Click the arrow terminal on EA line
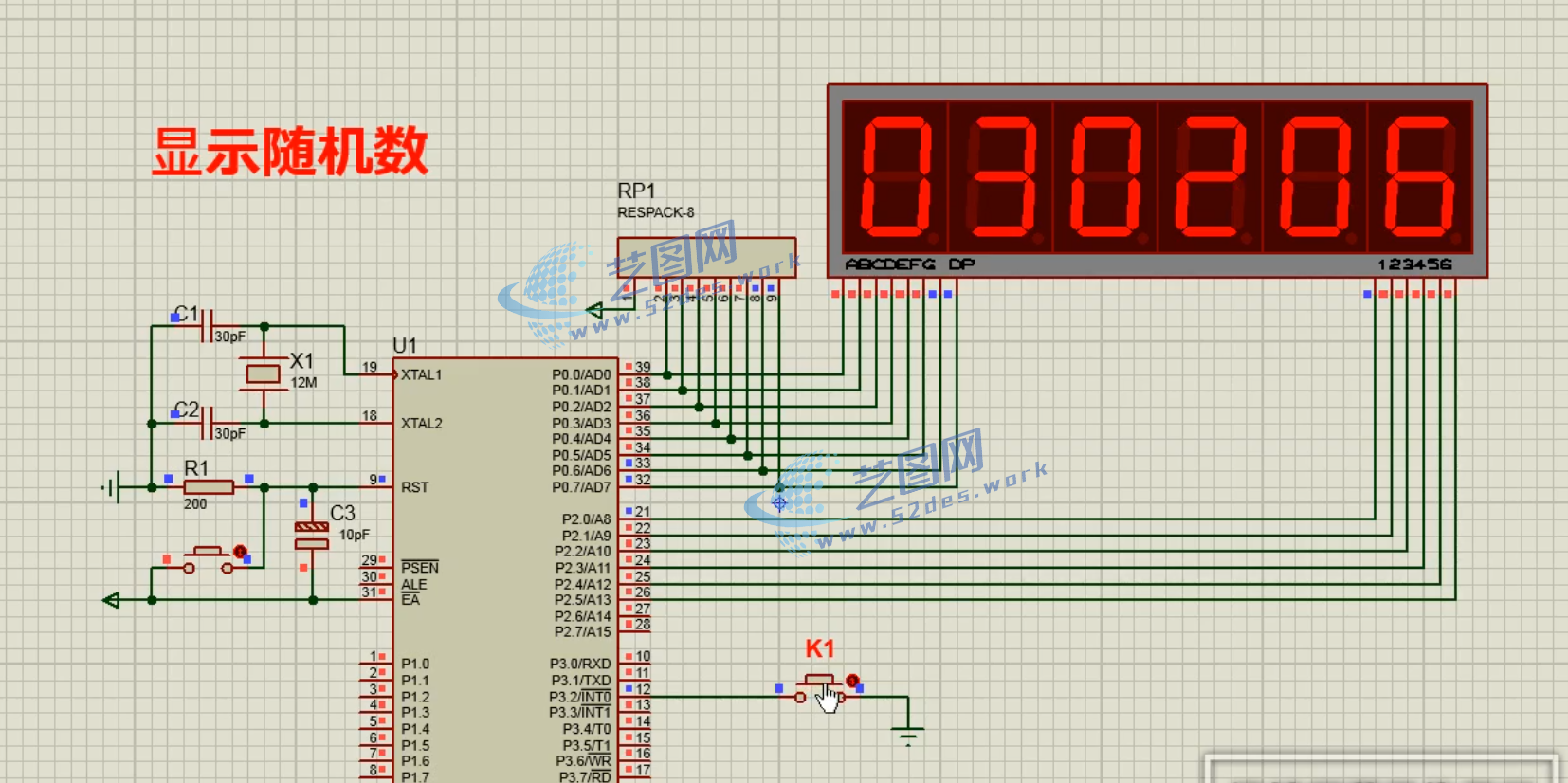 [112, 600]
